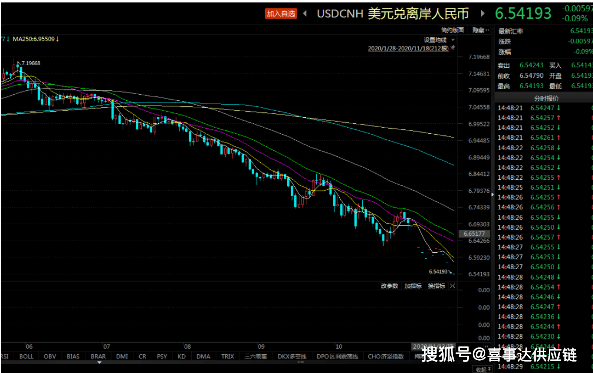Collapse the bottom panel with the corner button

tap(483, 369)
